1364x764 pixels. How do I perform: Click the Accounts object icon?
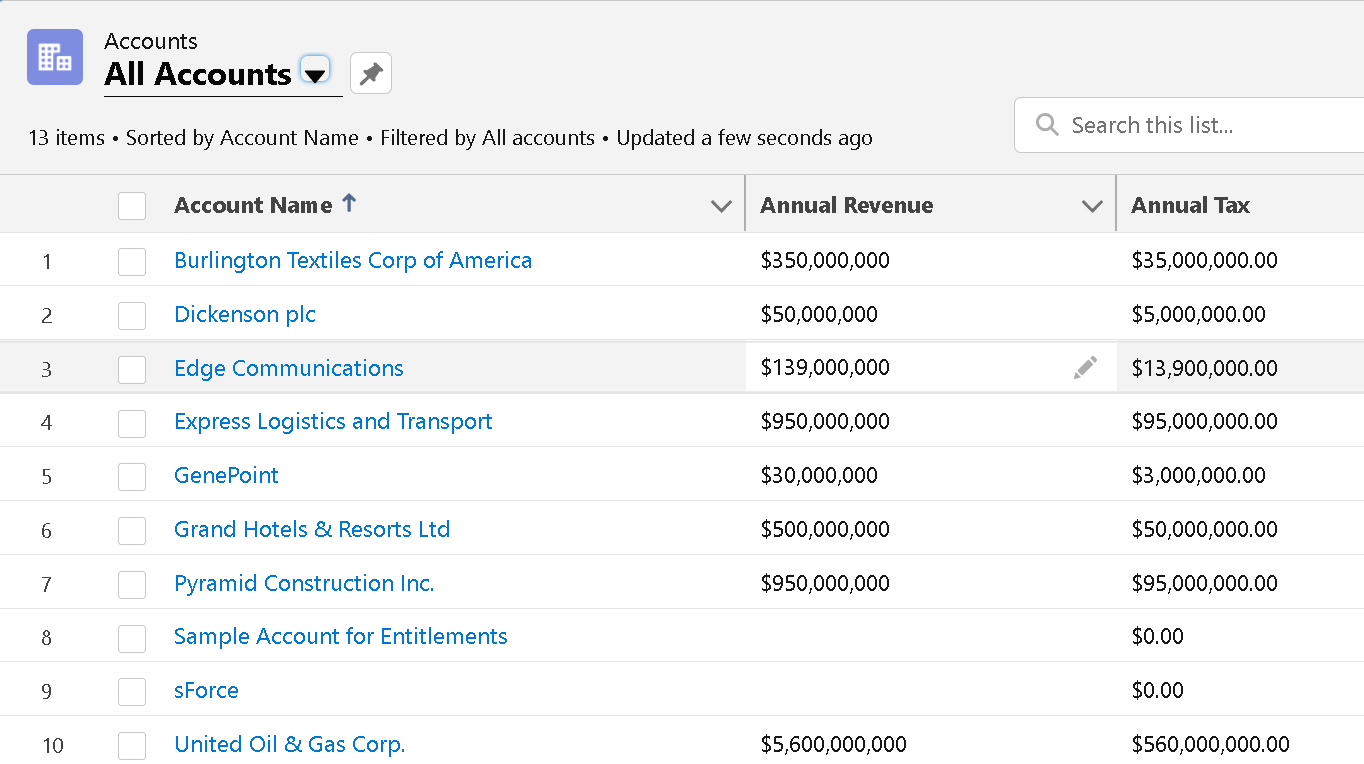(54, 57)
